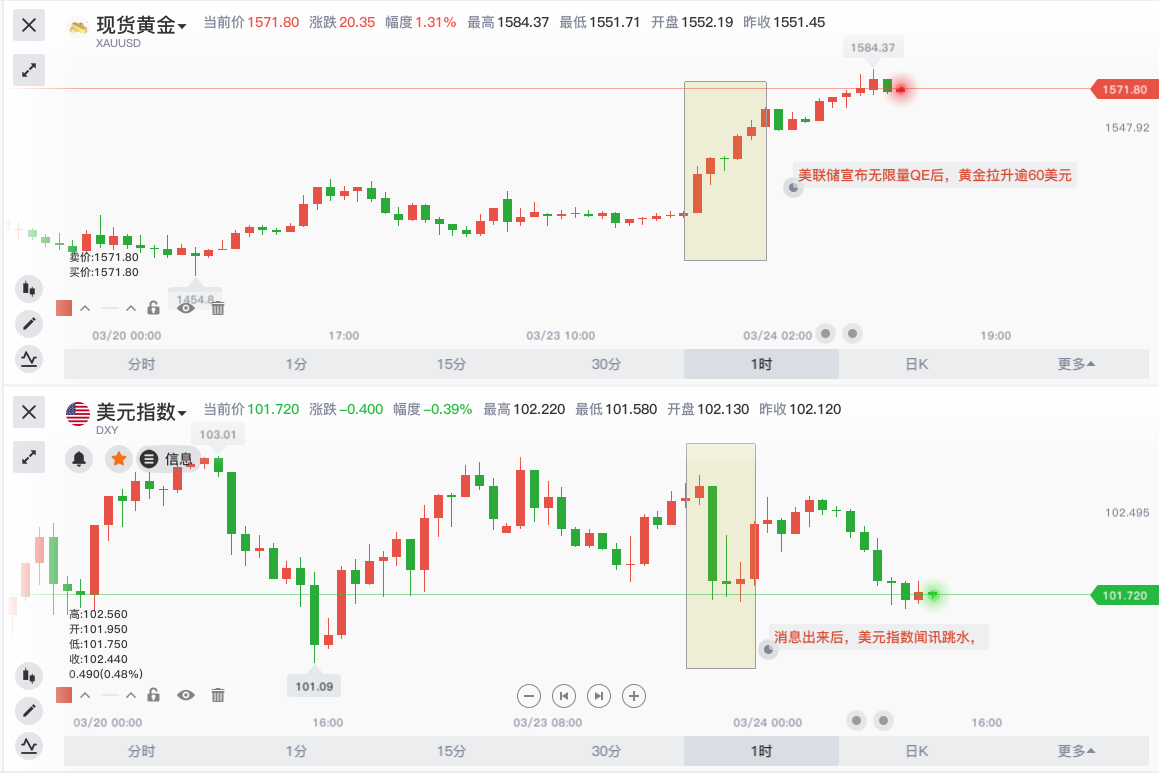Step to previous bar with skip-back button
The height and width of the screenshot is (773, 1159).
pos(564,696)
